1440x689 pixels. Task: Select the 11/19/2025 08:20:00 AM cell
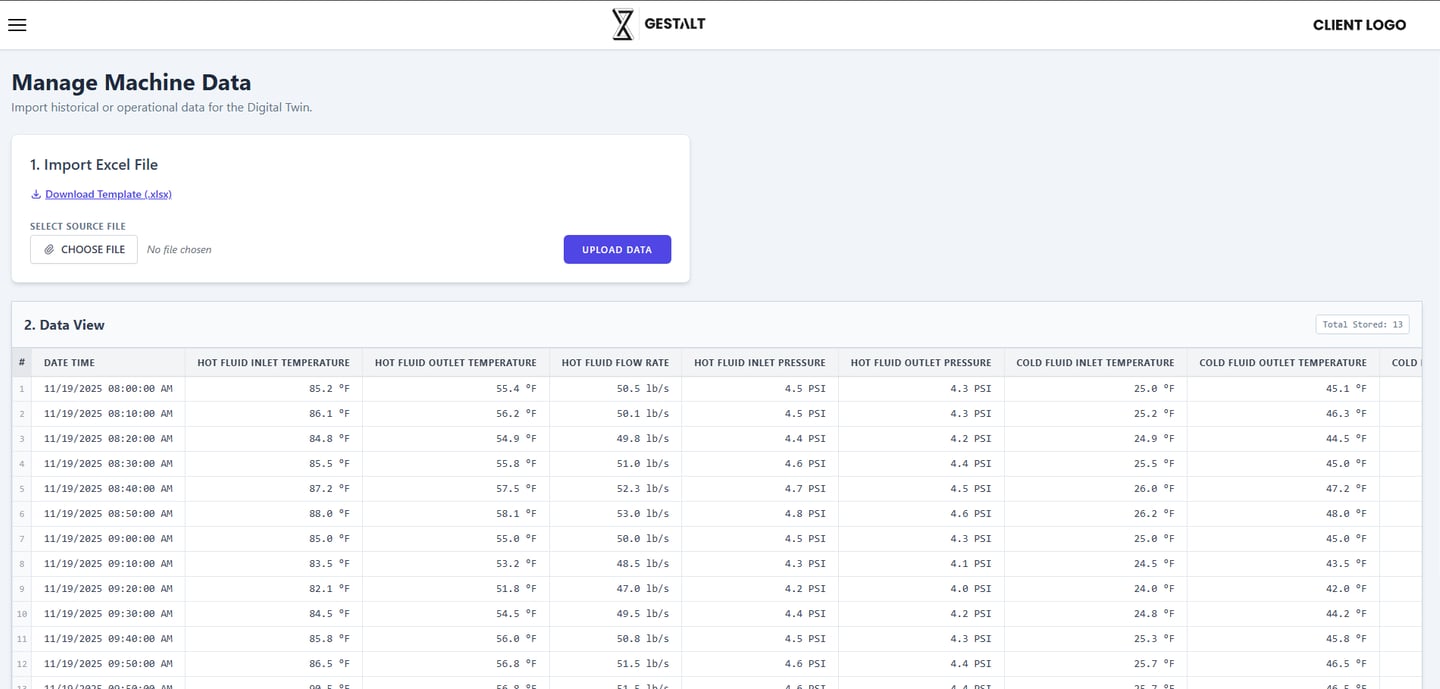point(108,438)
